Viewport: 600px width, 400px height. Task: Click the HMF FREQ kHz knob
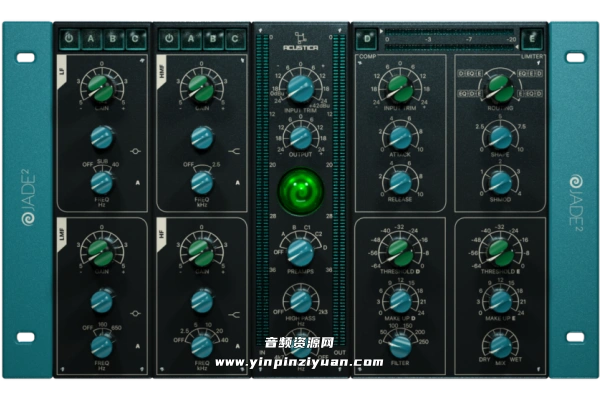(x=202, y=183)
